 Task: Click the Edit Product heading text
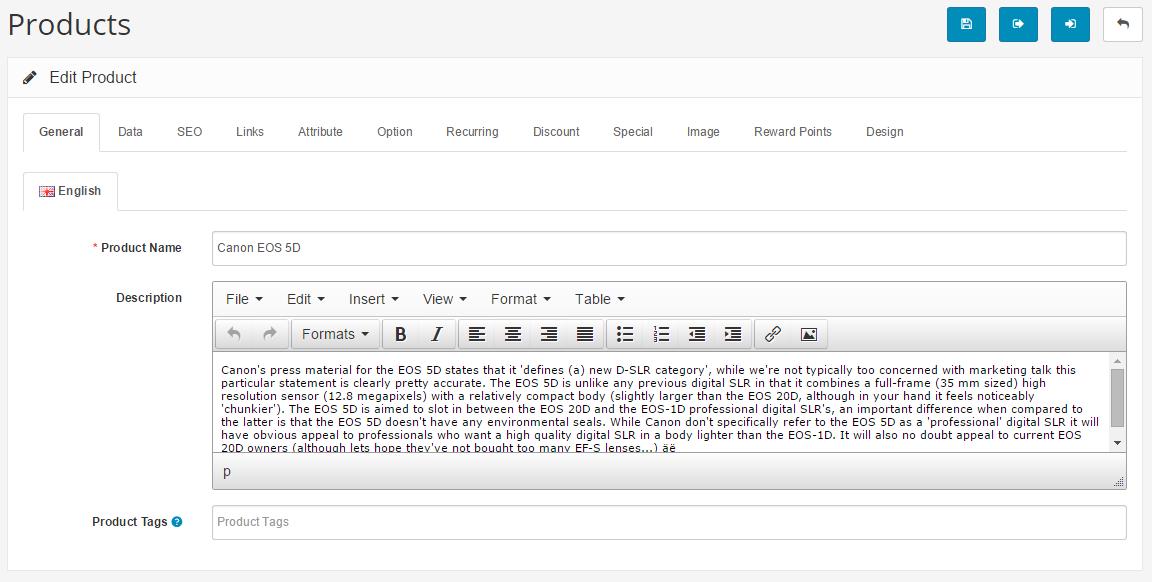tap(93, 78)
